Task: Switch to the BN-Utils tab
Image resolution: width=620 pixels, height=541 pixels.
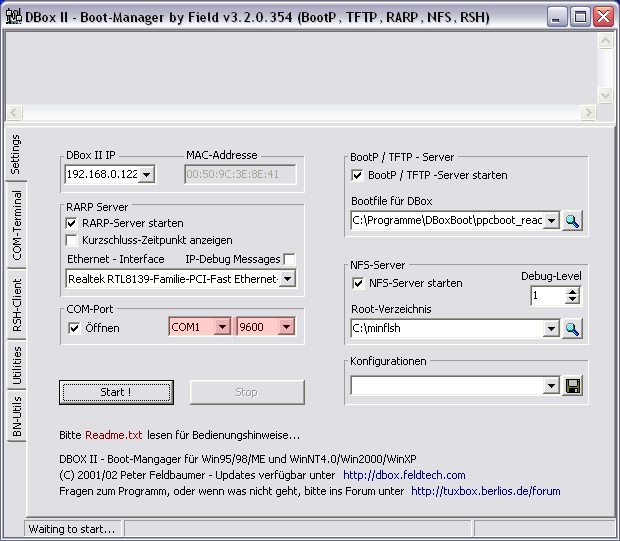Action: [x=17, y=416]
